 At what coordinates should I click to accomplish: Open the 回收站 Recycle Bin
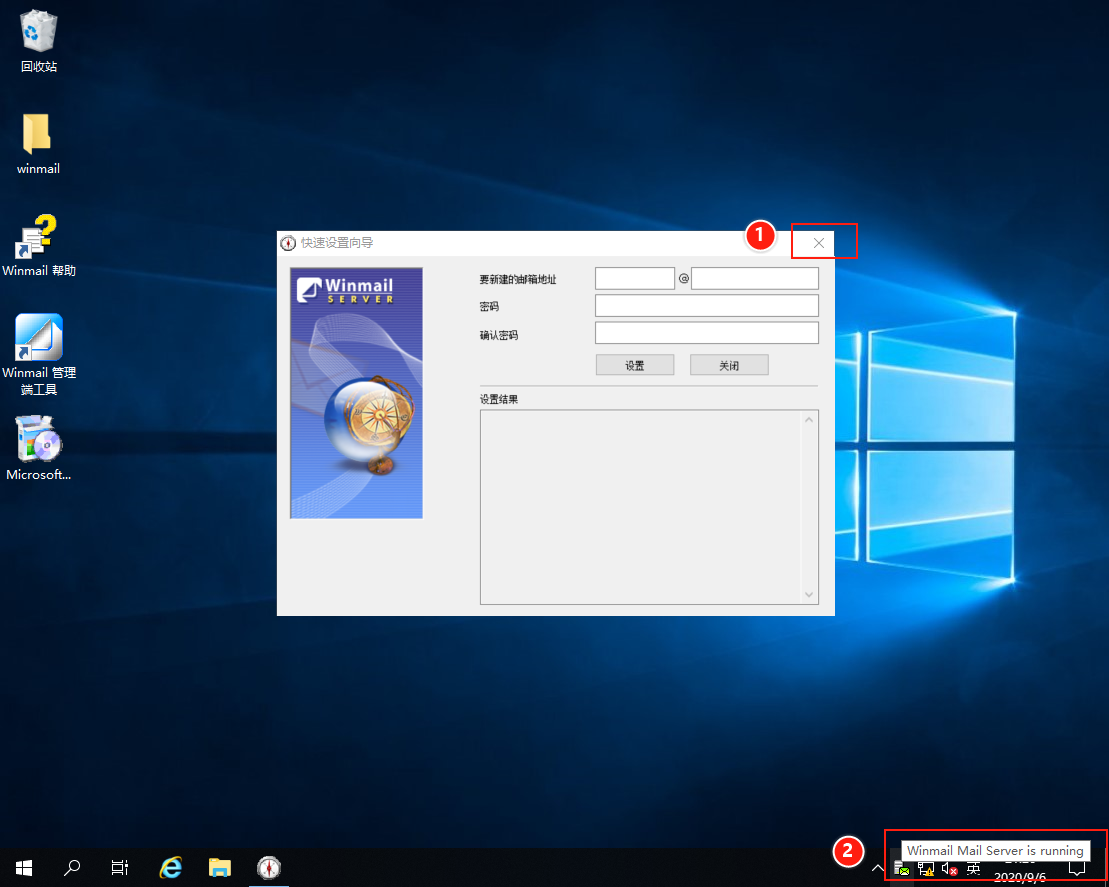38,35
